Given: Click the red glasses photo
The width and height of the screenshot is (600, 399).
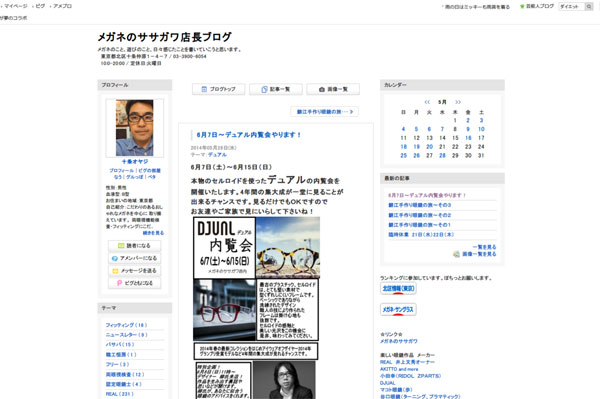Looking at the screenshot, I should [x=224, y=310].
